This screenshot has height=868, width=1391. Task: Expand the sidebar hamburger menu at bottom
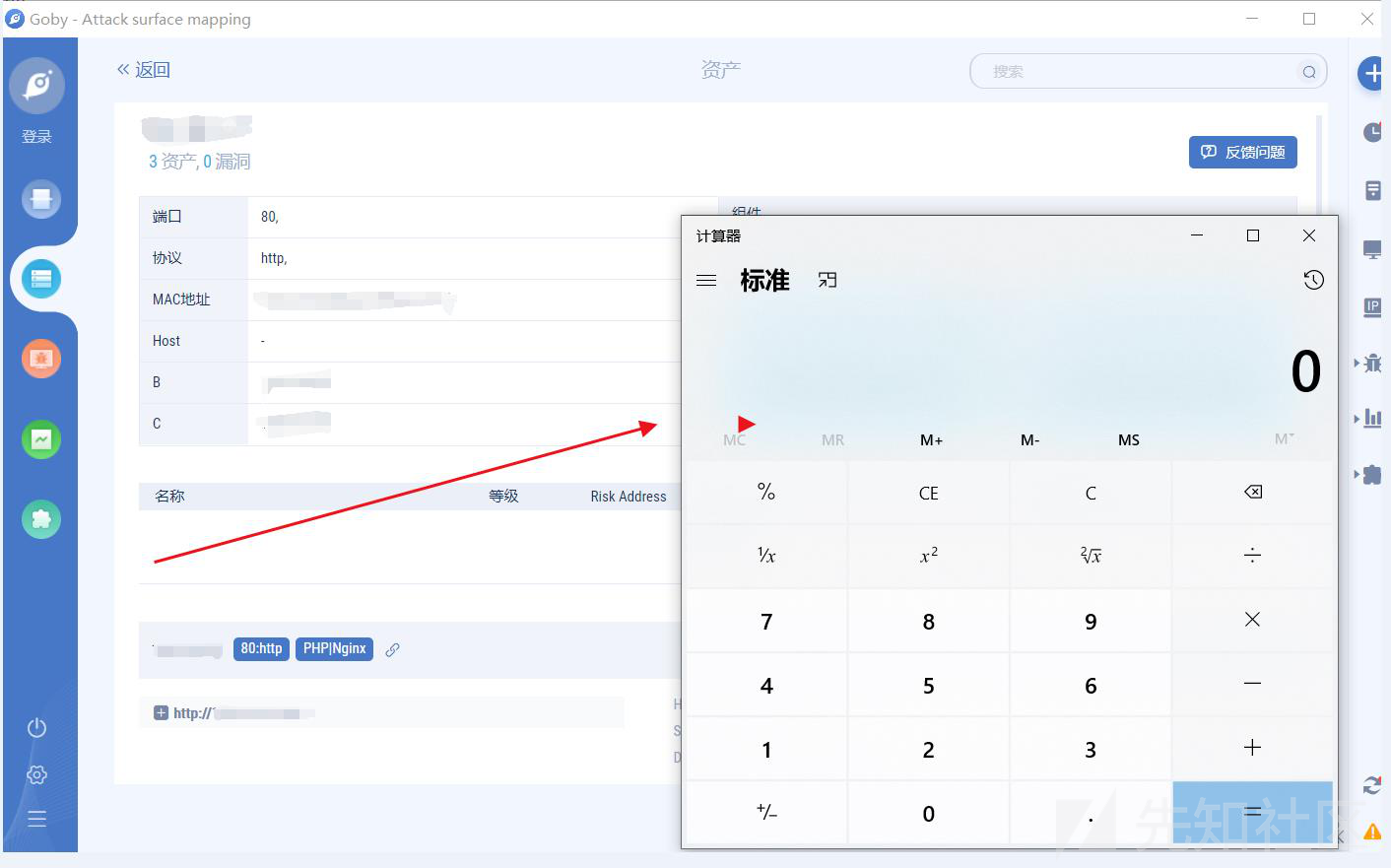coord(37,819)
